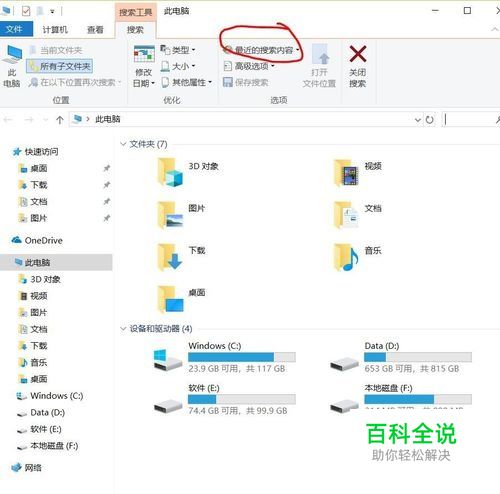
Task: Click the Windows (C:) usage bar
Action: [x=242, y=357]
